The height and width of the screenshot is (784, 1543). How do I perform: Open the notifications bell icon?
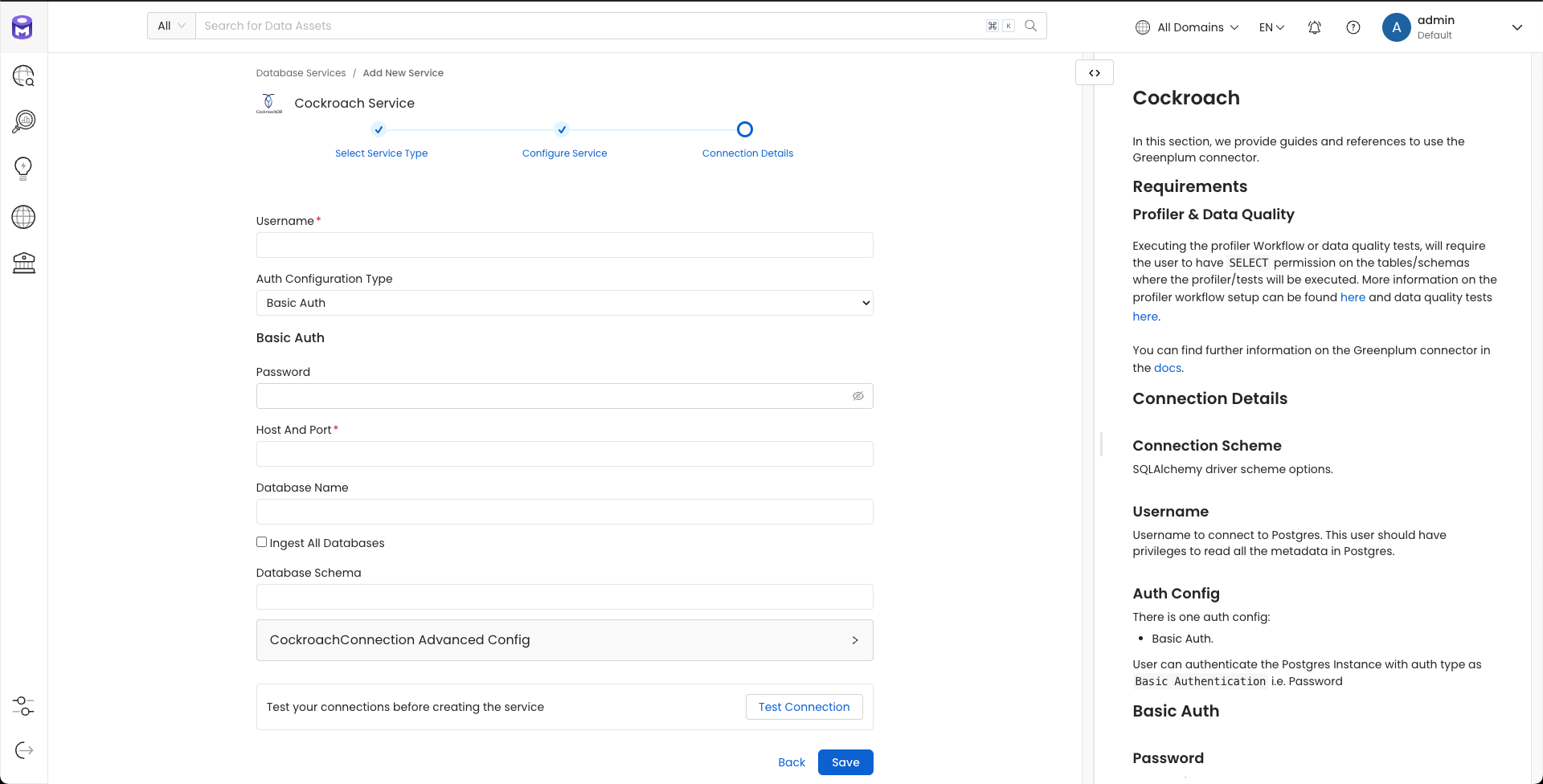pos(1315,27)
